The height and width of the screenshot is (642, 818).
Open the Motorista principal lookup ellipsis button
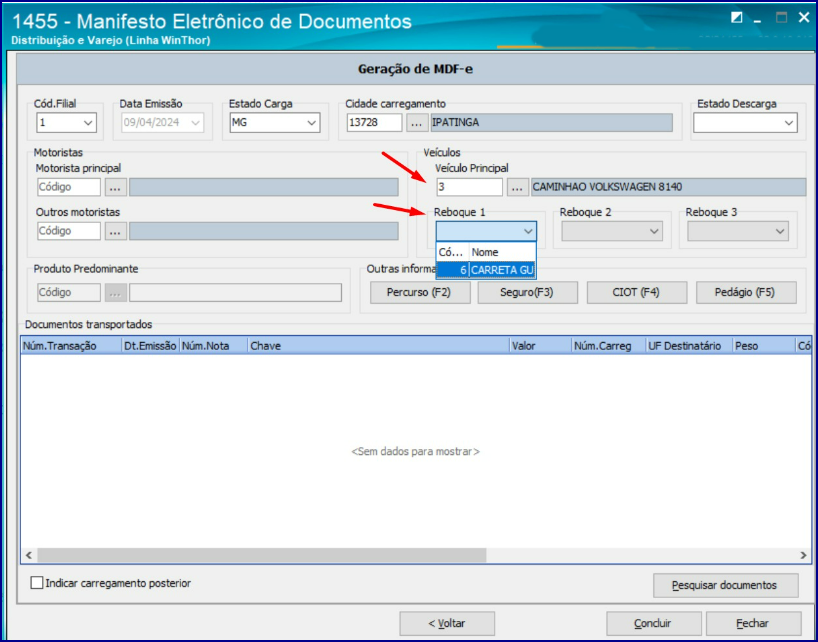[x=116, y=187]
